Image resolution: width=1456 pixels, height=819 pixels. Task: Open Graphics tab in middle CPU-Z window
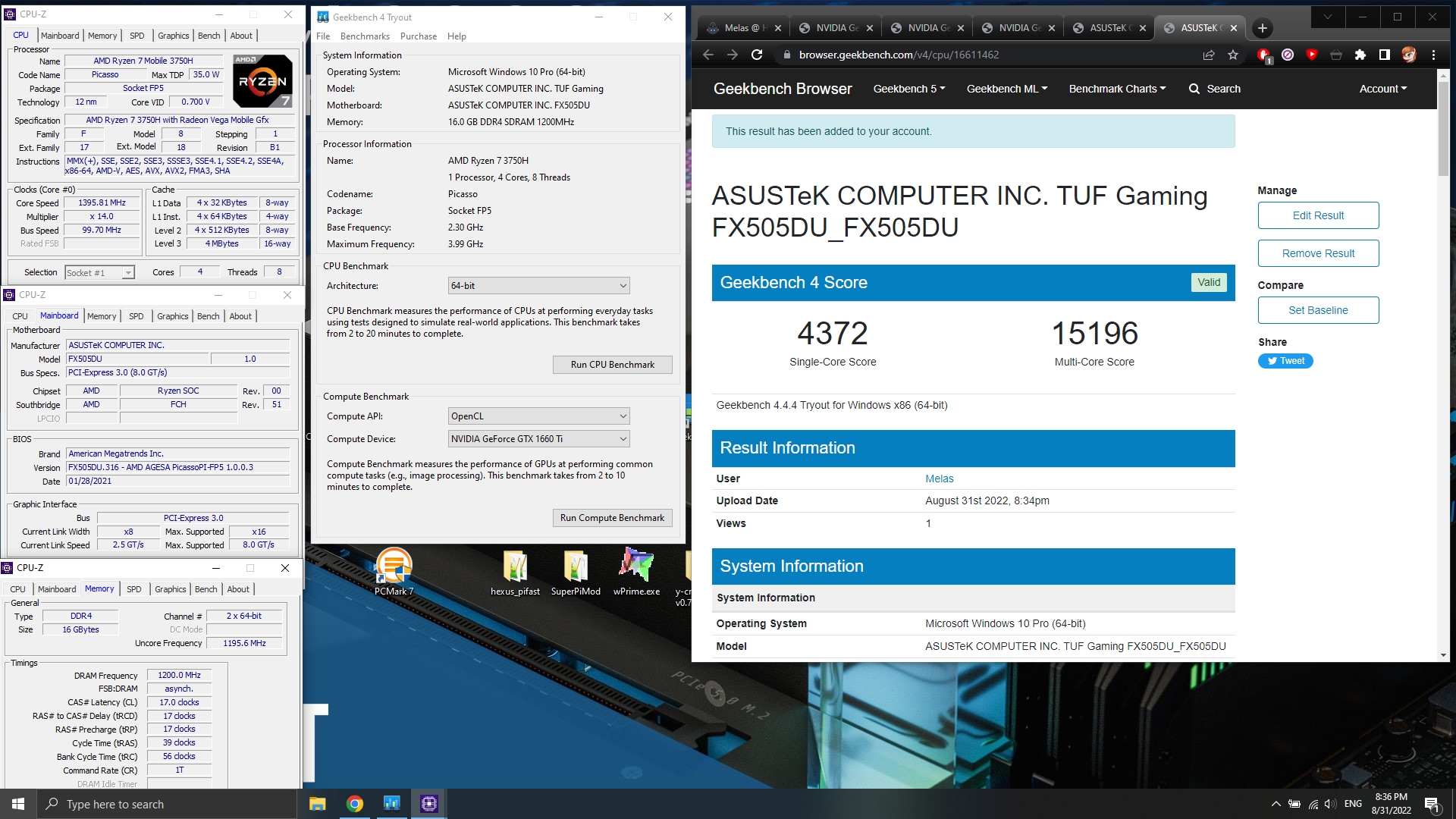[173, 316]
